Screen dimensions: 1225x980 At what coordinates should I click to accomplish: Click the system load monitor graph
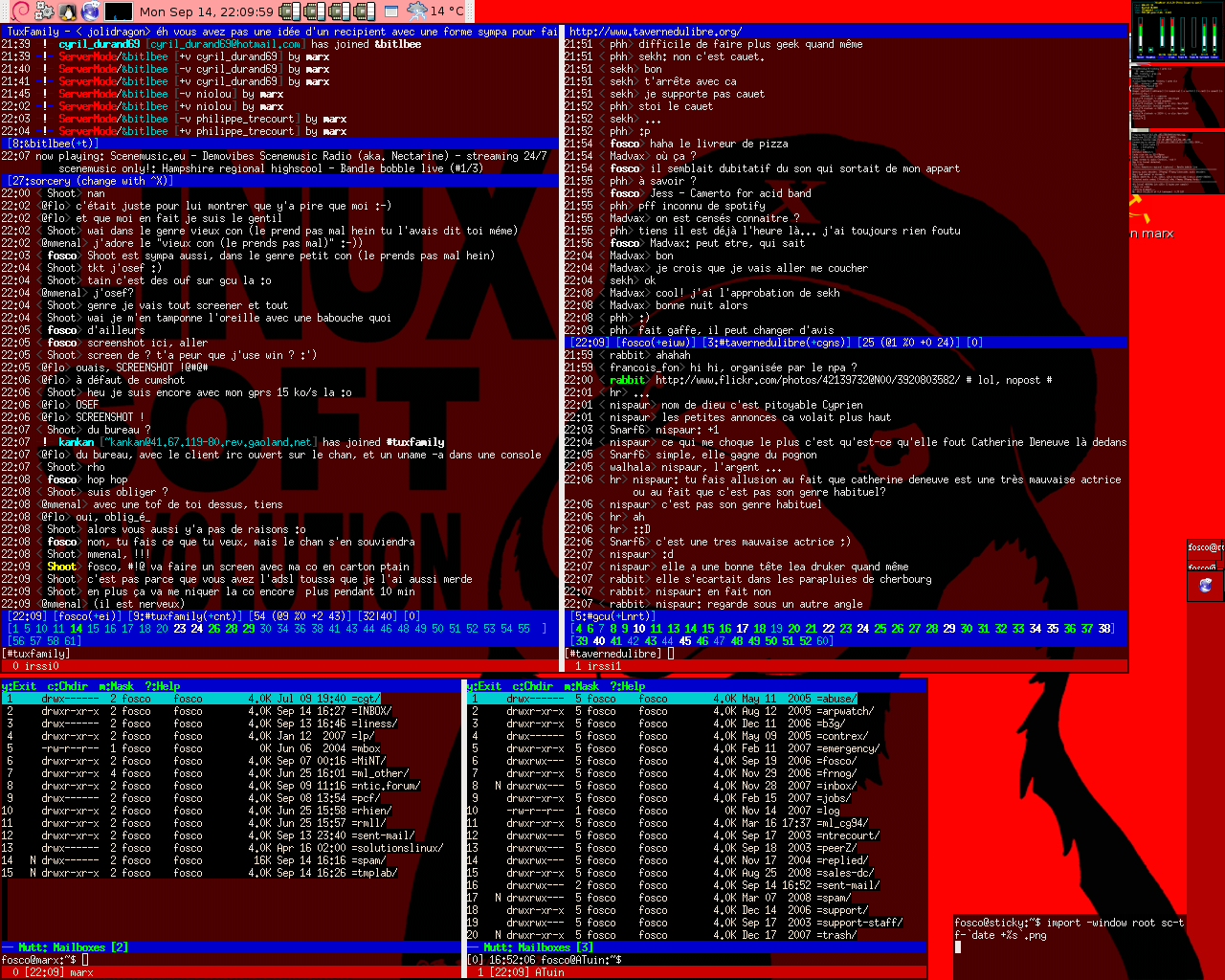(x=119, y=11)
